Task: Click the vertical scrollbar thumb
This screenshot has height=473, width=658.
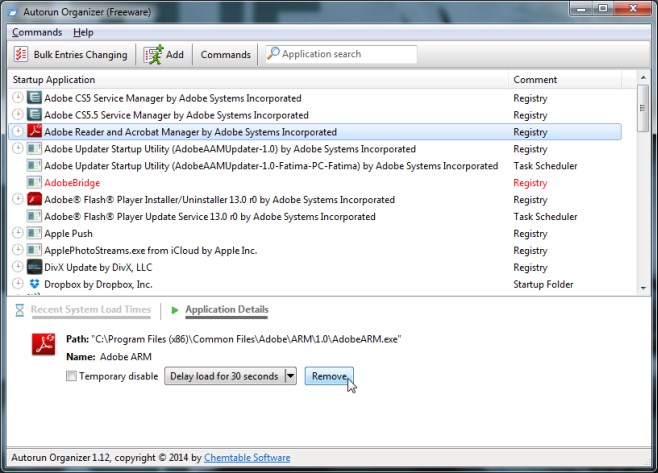Action: tap(643, 108)
